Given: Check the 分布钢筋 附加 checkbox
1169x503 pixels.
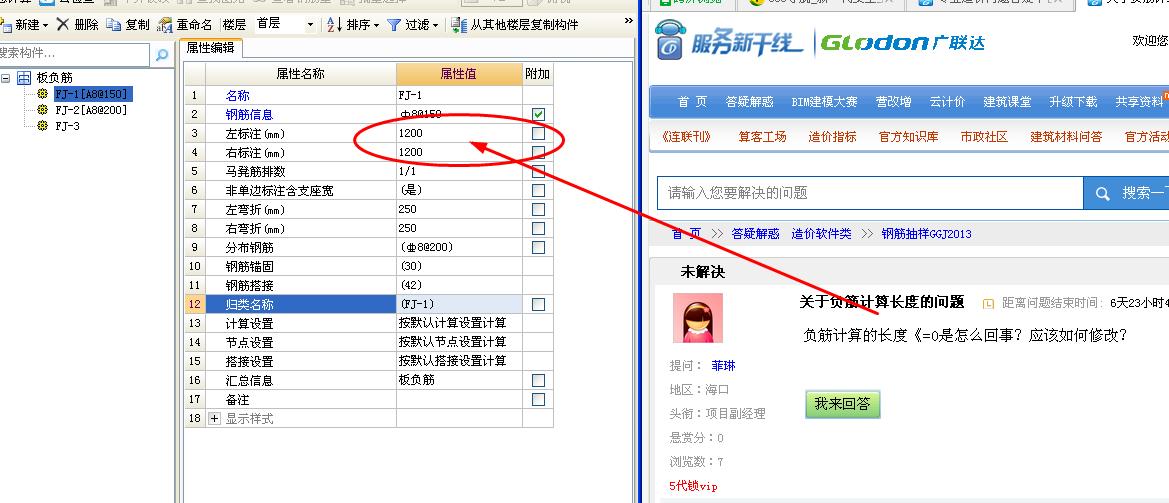Looking at the screenshot, I should [x=538, y=247].
